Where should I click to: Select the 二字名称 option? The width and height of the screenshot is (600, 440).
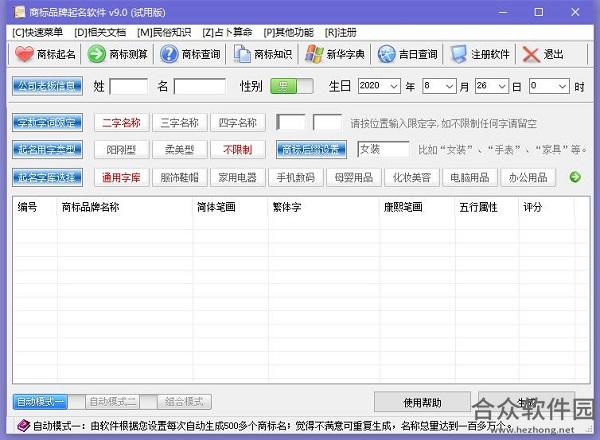[x=121, y=123]
